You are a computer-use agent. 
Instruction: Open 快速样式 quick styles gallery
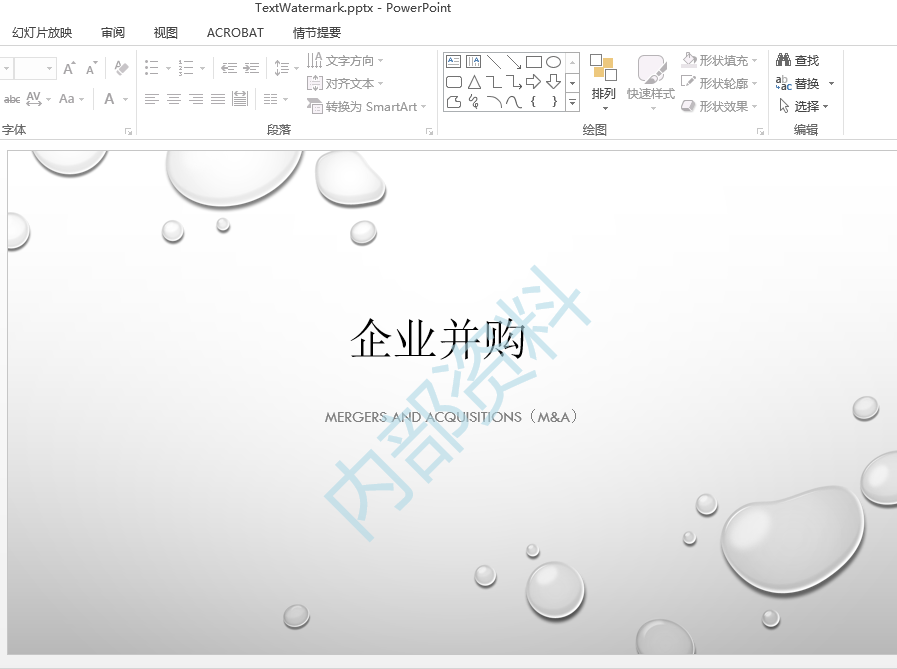(x=651, y=82)
